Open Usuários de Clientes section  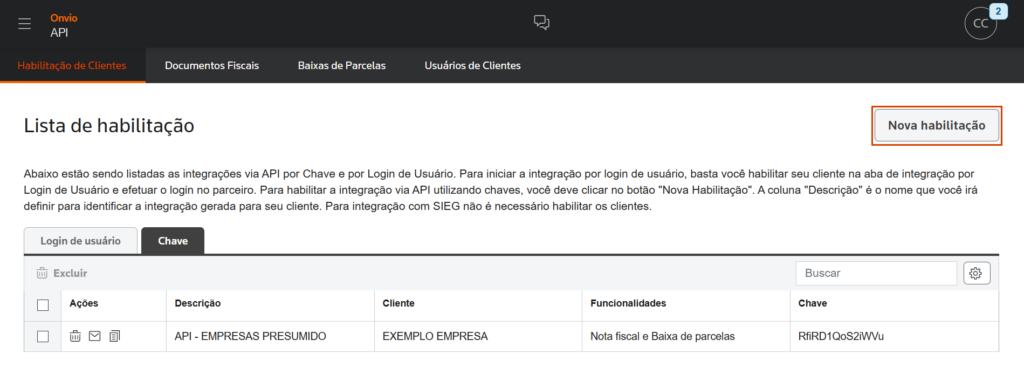[473, 66]
